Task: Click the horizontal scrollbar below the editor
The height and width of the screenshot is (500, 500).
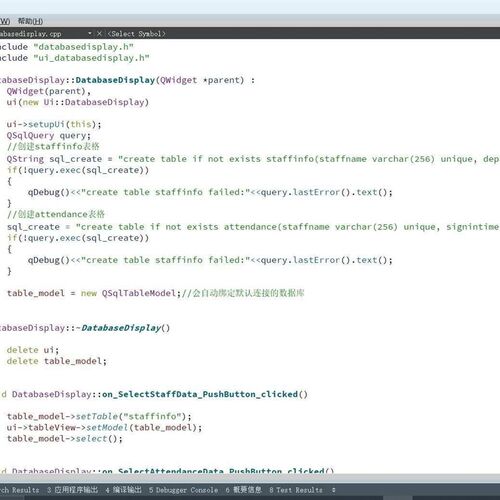Action: pos(250,478)
